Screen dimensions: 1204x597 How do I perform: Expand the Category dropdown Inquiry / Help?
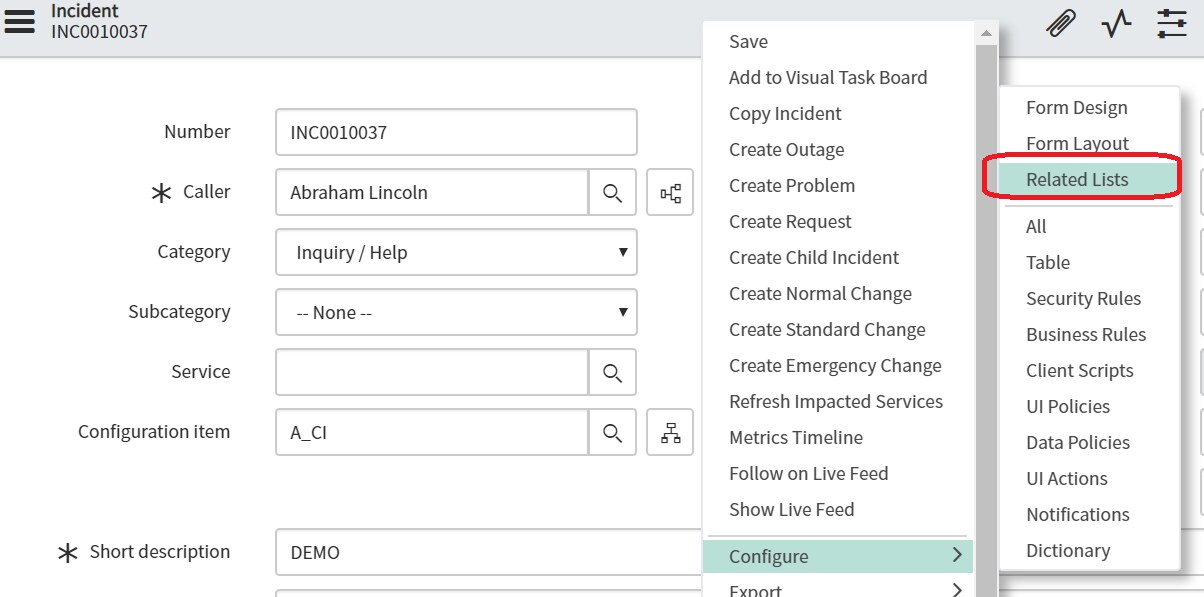pyautogui.click(x=456, y=252)
